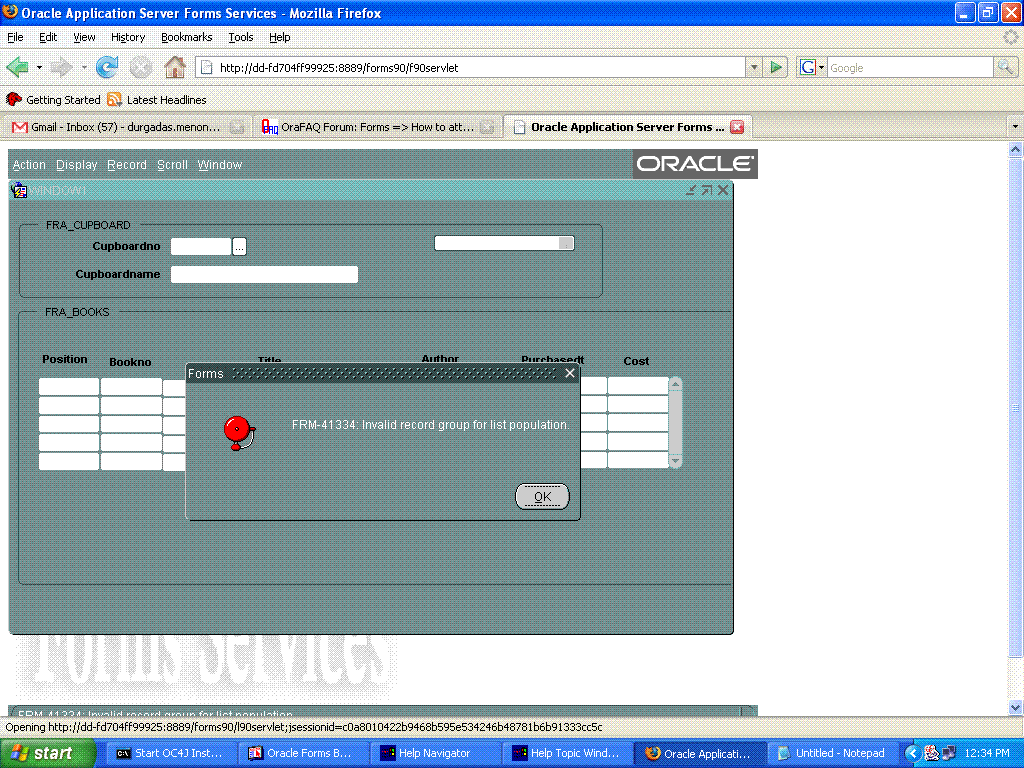Screen dimensions: 1024x768
Task: Open Firefox View menu
Action: [x=84, y=37]
